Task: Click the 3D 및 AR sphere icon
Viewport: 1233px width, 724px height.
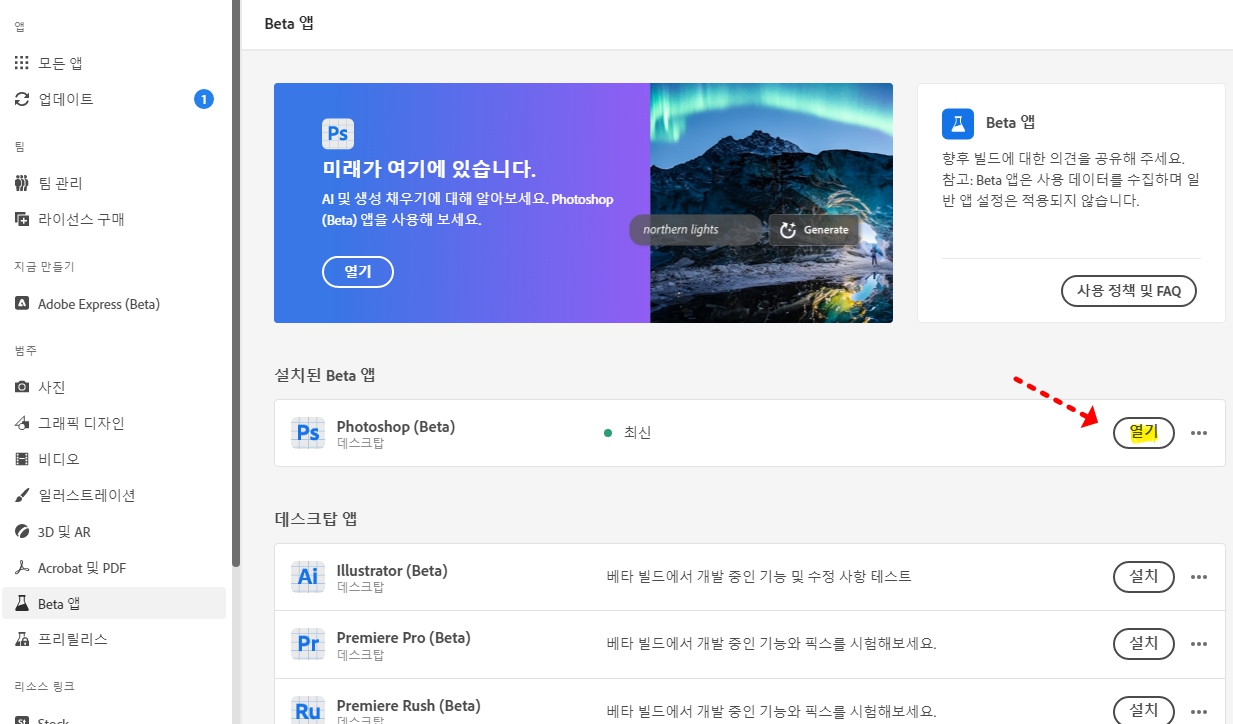Action: point(22,532)
